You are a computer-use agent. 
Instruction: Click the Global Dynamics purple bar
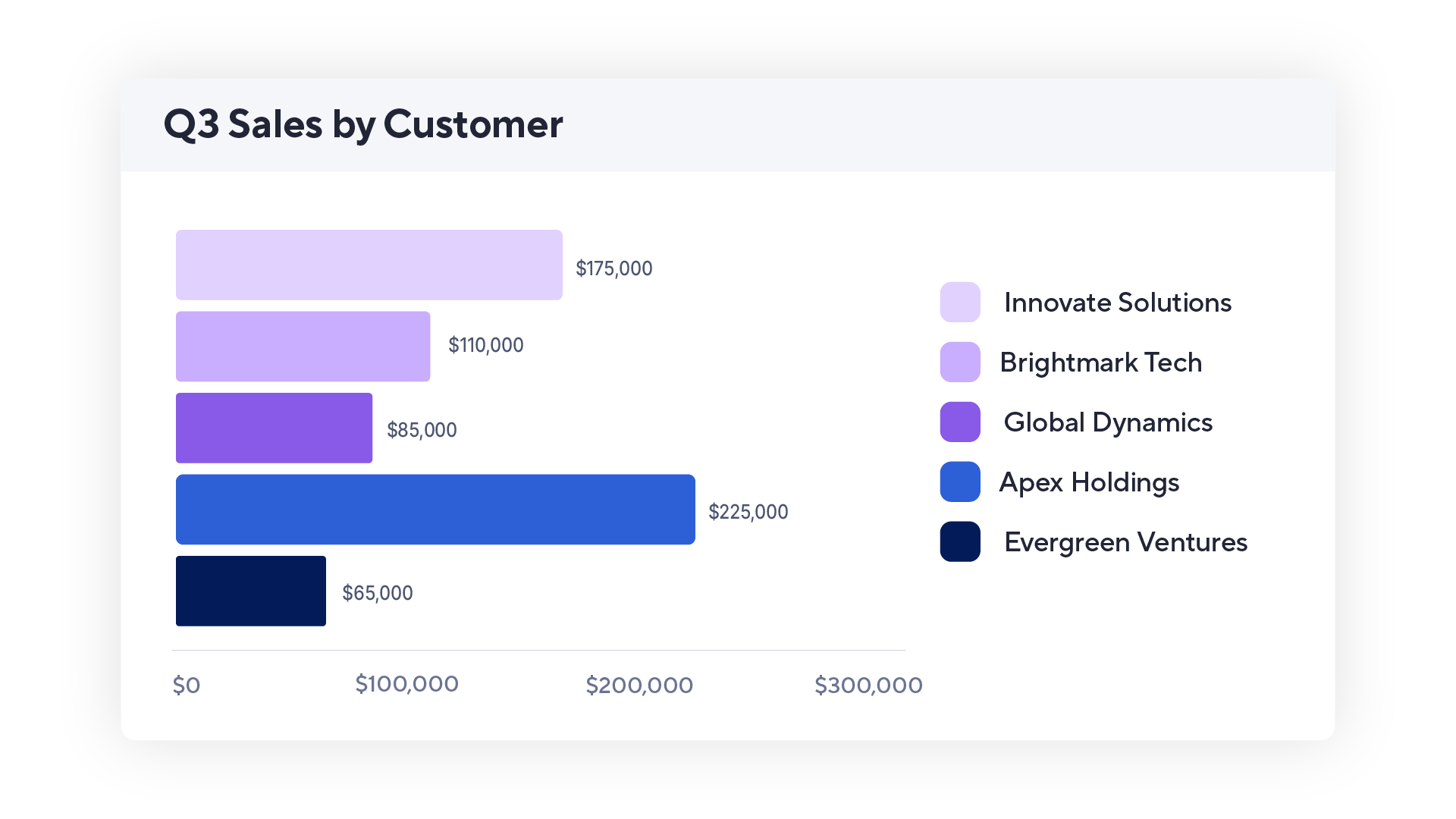[273, 427]
